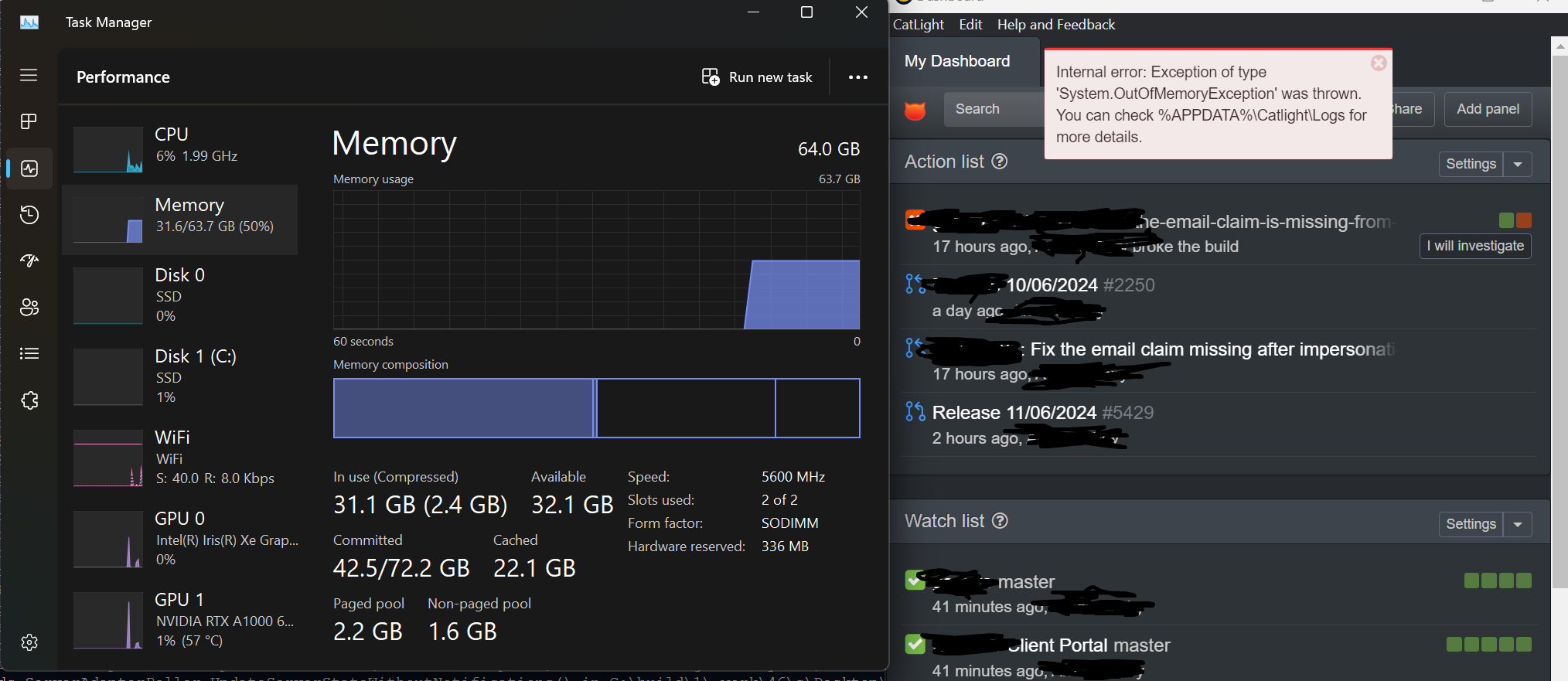1568x681 pixels.
Task: Dismiss the Internal error notification
Action: click(1379, 63)
